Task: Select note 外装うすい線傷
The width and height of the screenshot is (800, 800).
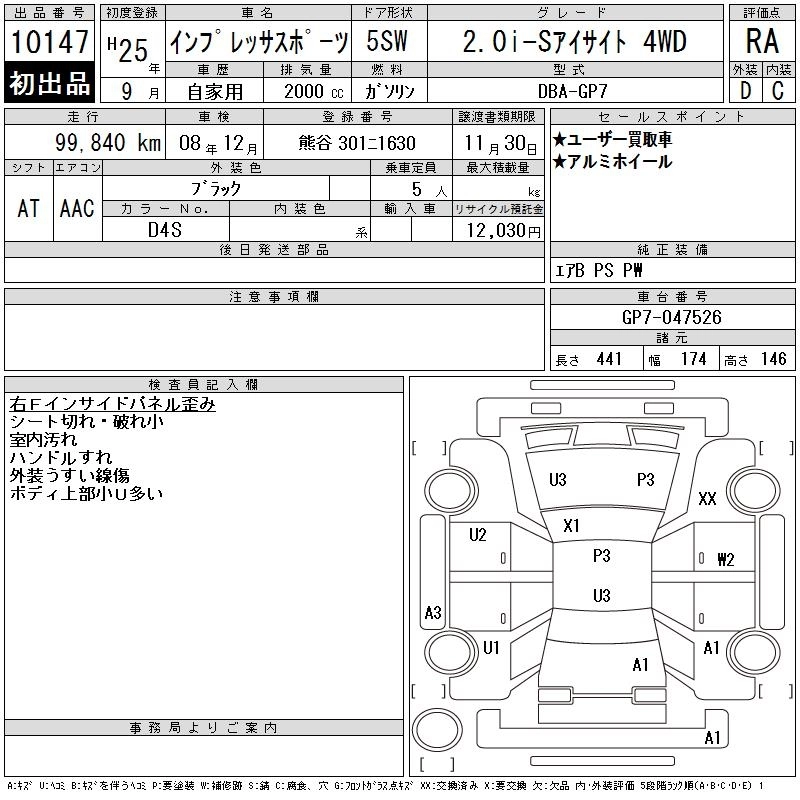Action: pos(69,476)
